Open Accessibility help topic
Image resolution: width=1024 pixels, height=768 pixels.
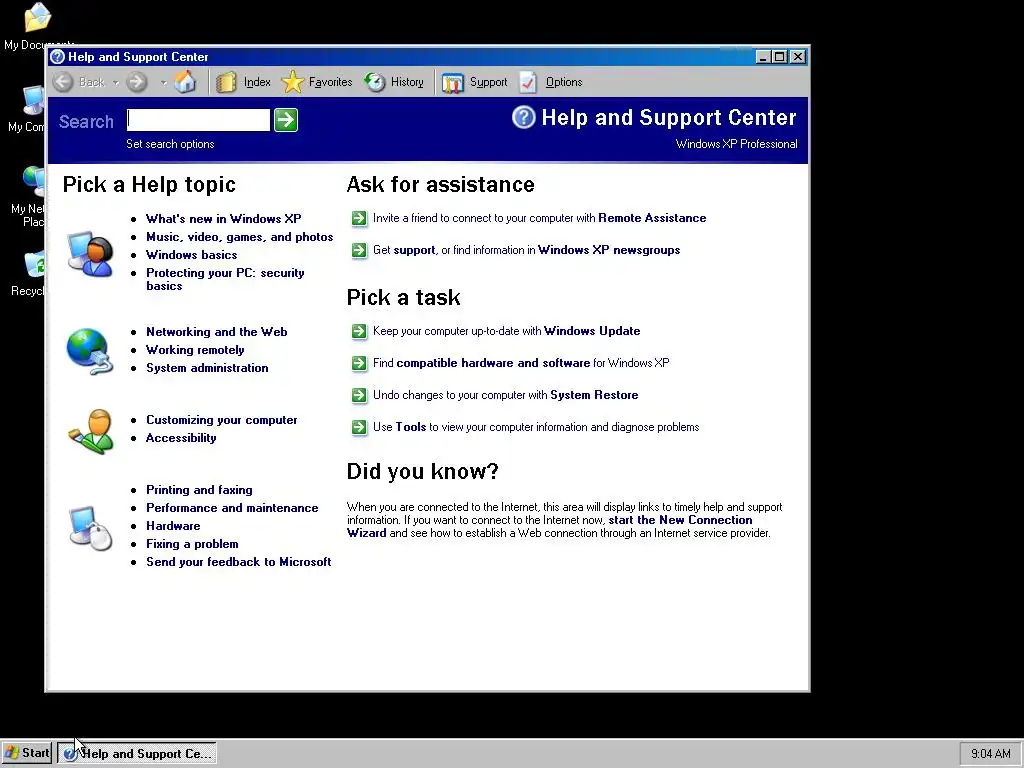(181, 438)
